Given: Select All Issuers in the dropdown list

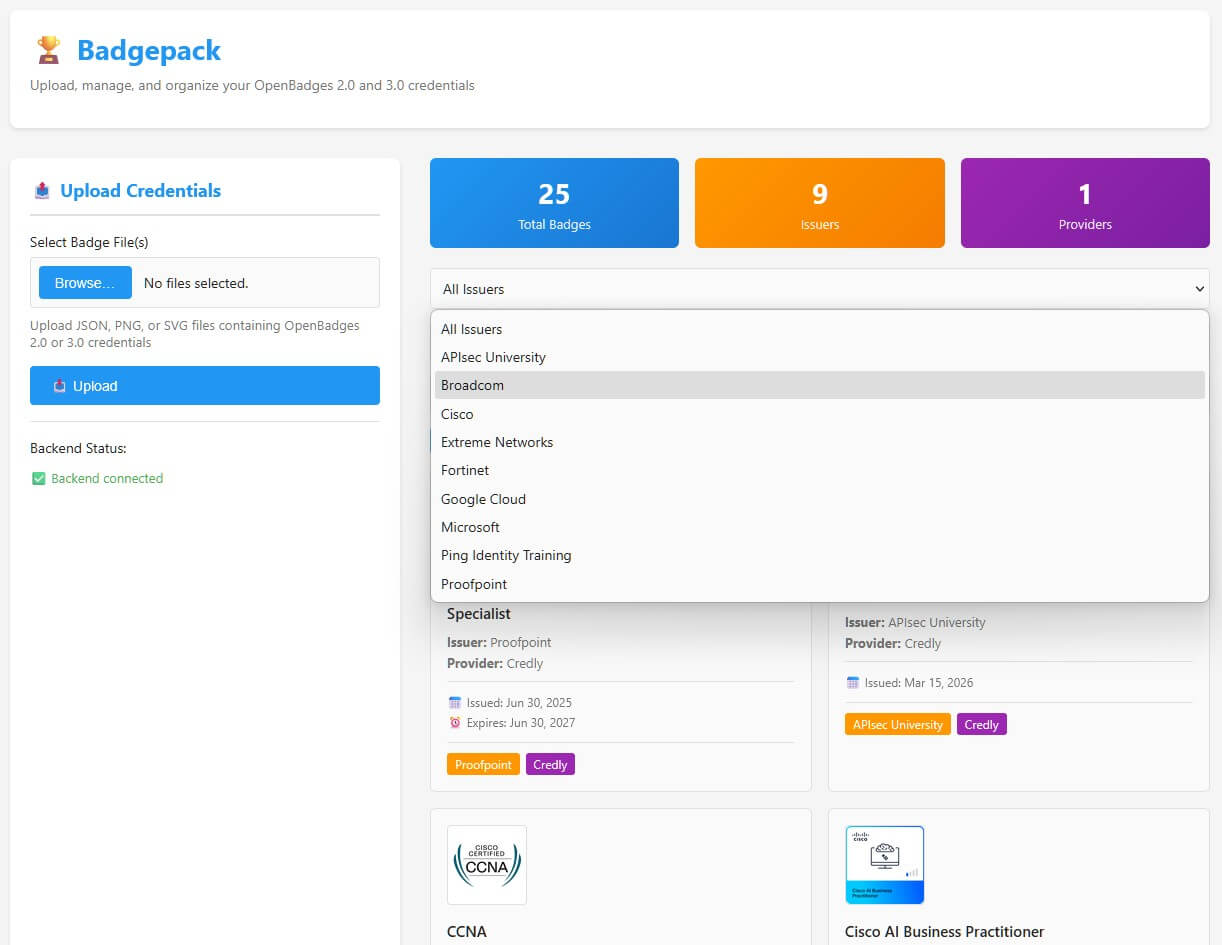Looking at the screenshot, I should click(x=820, y=329).
